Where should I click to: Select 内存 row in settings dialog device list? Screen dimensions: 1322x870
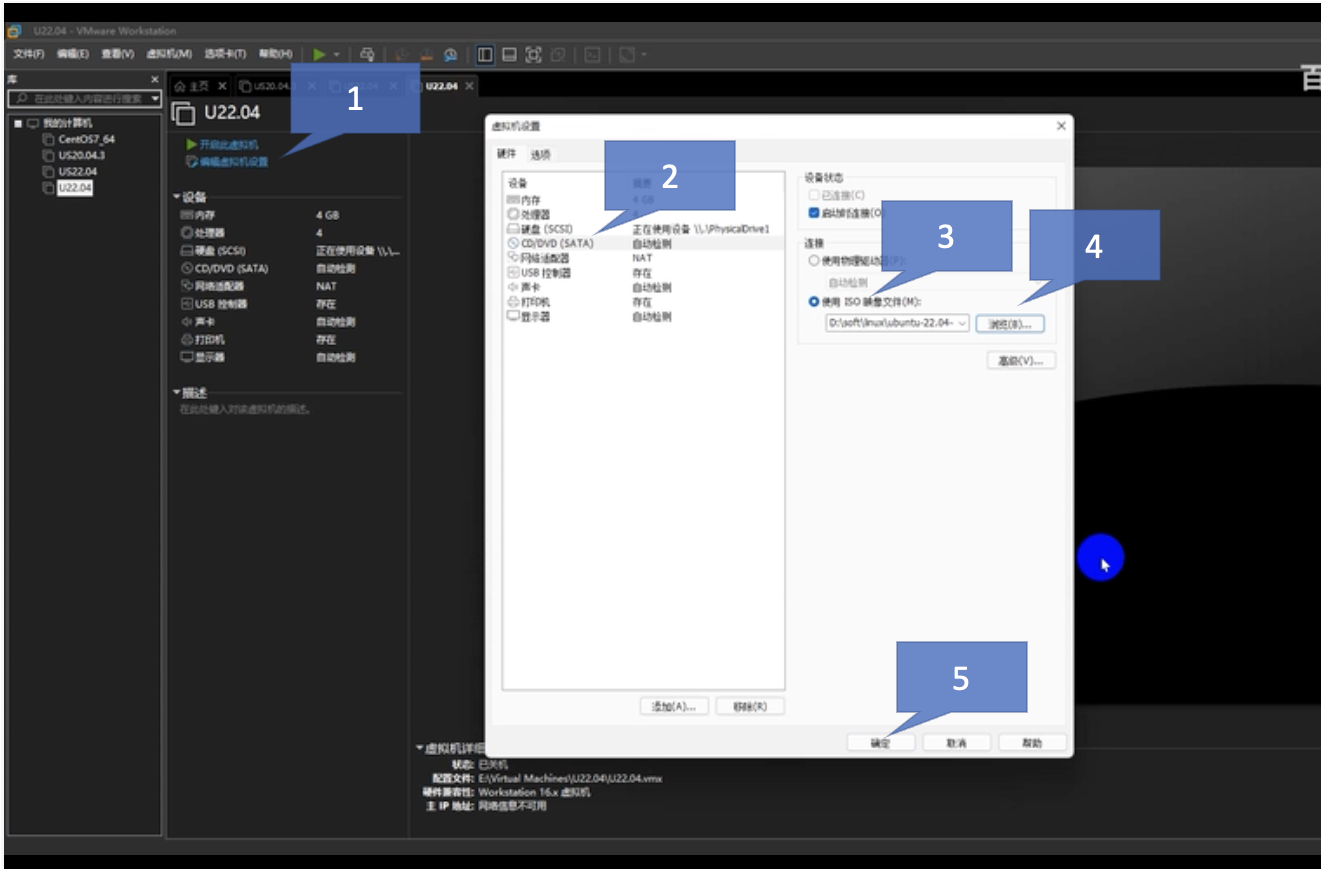pyautogui.click(x=643, y=200)
